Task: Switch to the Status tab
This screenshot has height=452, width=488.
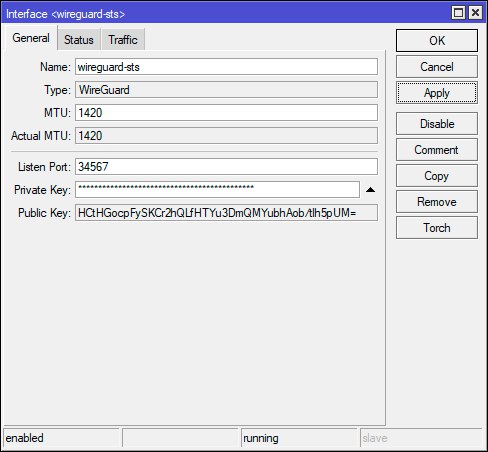Action: pos(79,40)
